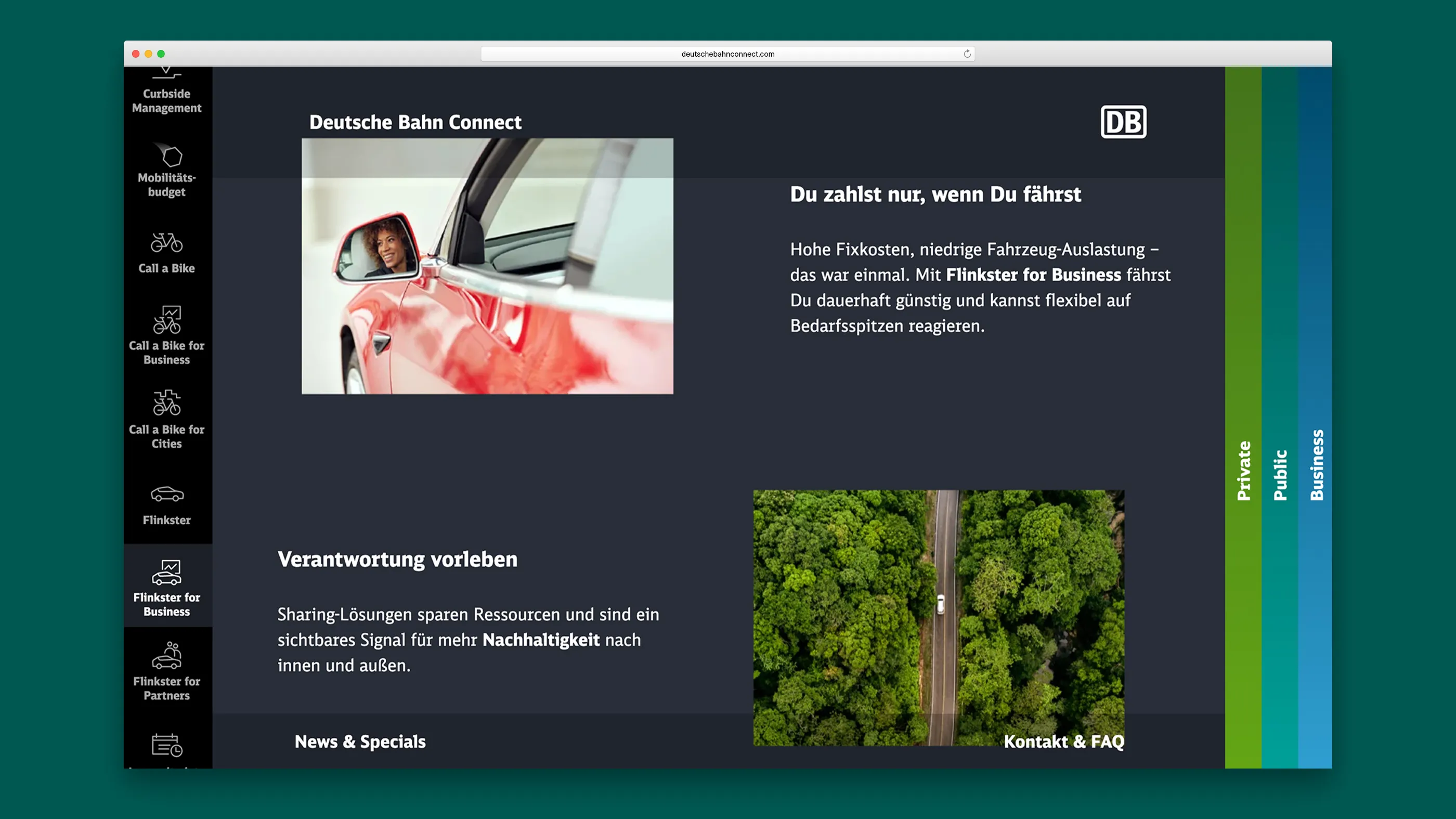Screen dimensions: 1456x819
Task: Click the Call a Bike bicycle icon
Action: tap(167, 242)
